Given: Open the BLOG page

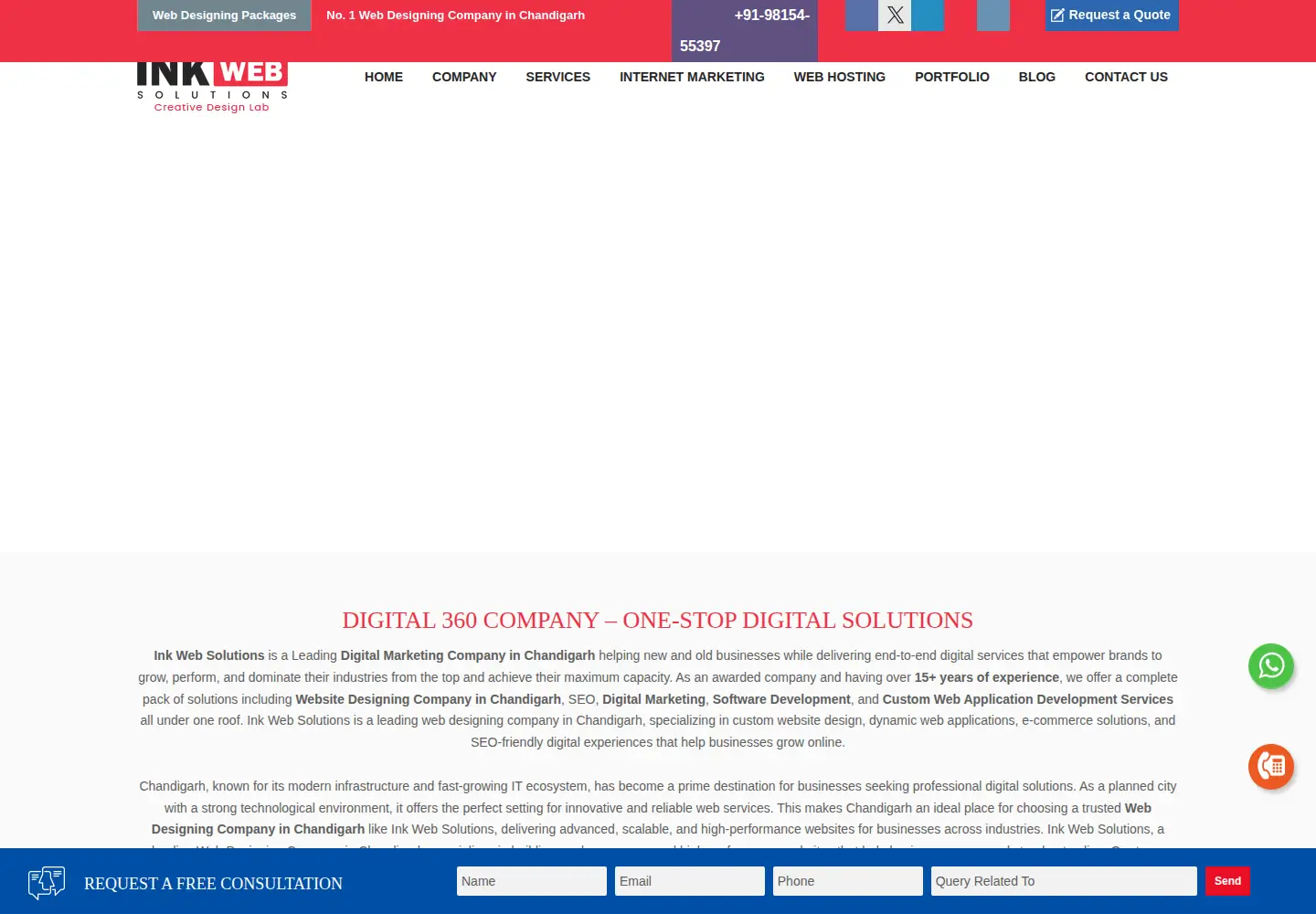Looking at the screenshot, I should point(1037,77).
